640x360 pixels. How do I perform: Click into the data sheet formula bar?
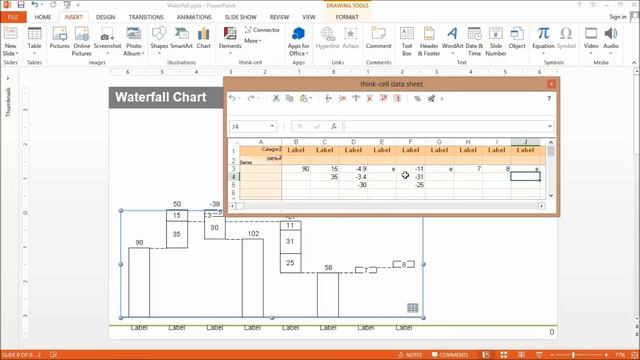pyautogui.click(x=445, y=127)
